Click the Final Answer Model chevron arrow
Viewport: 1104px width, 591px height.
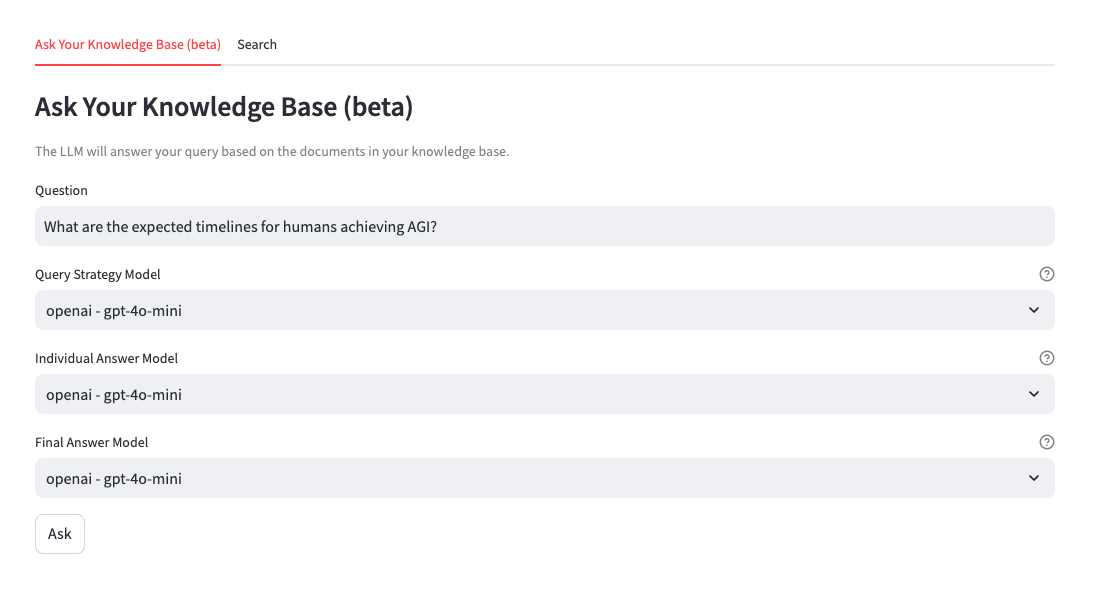[x=1034, y=478]
